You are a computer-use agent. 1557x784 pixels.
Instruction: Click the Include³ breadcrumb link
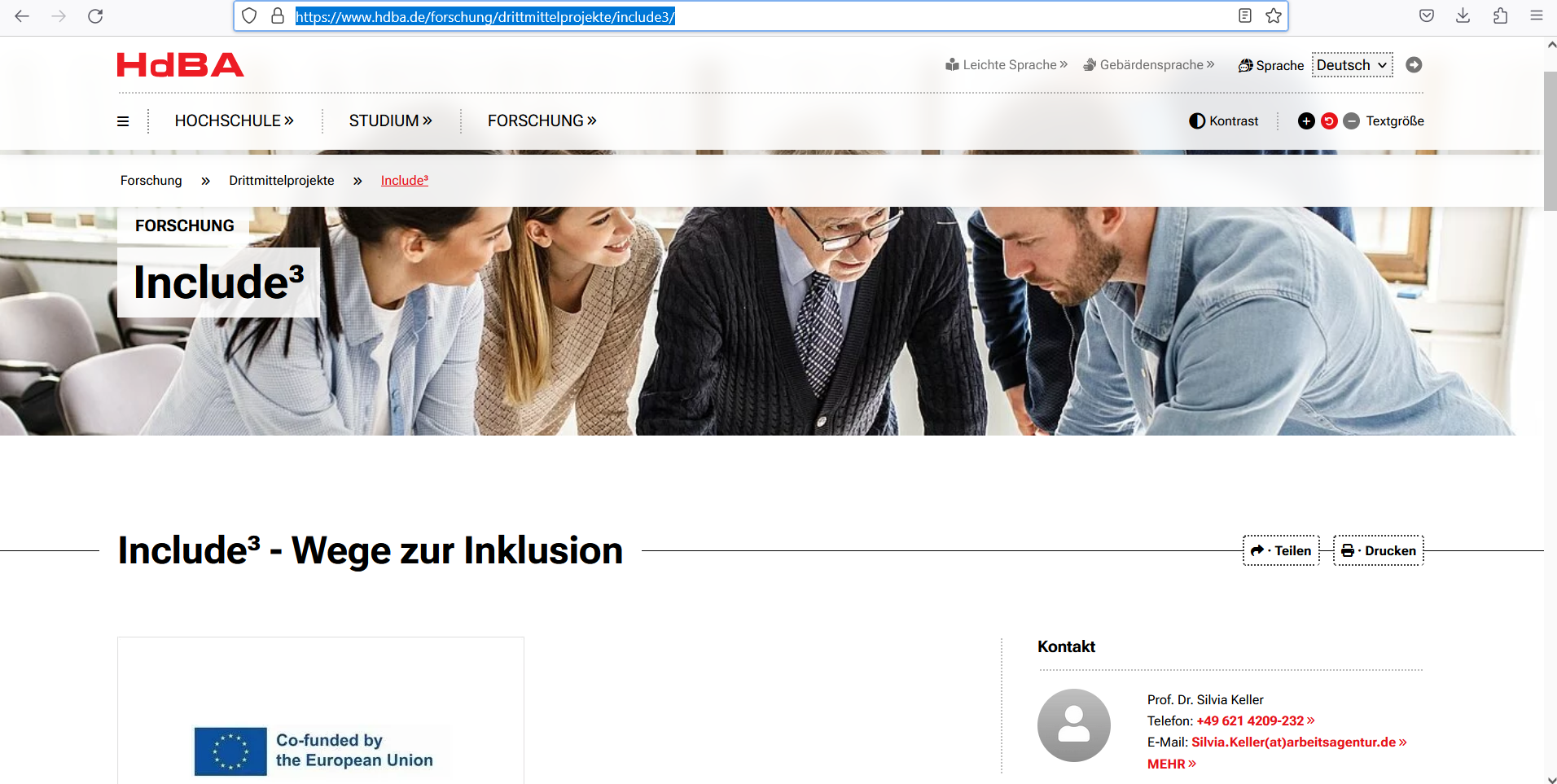(405, 181)
